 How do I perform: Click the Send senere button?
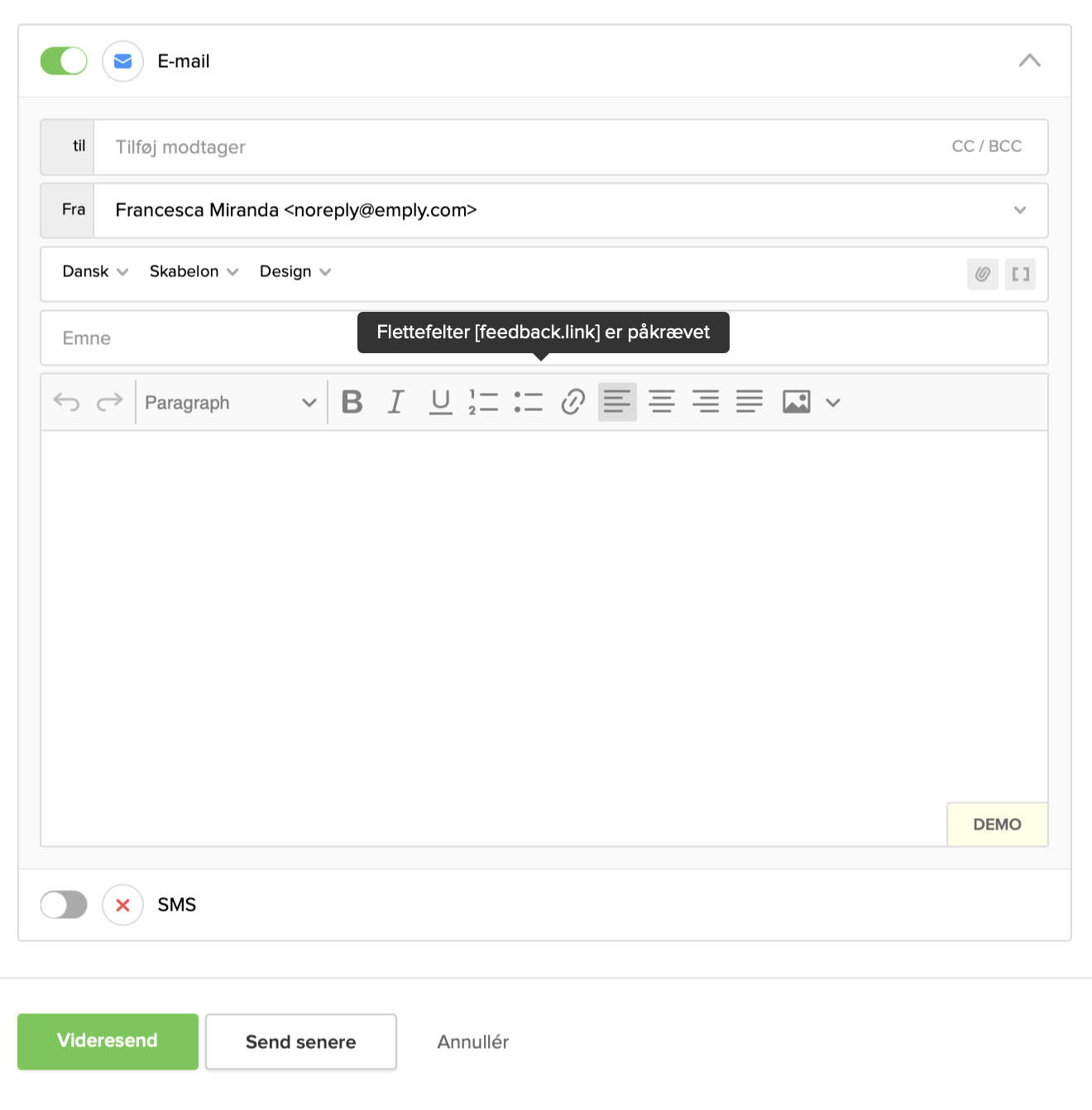tap(301, 1042)
